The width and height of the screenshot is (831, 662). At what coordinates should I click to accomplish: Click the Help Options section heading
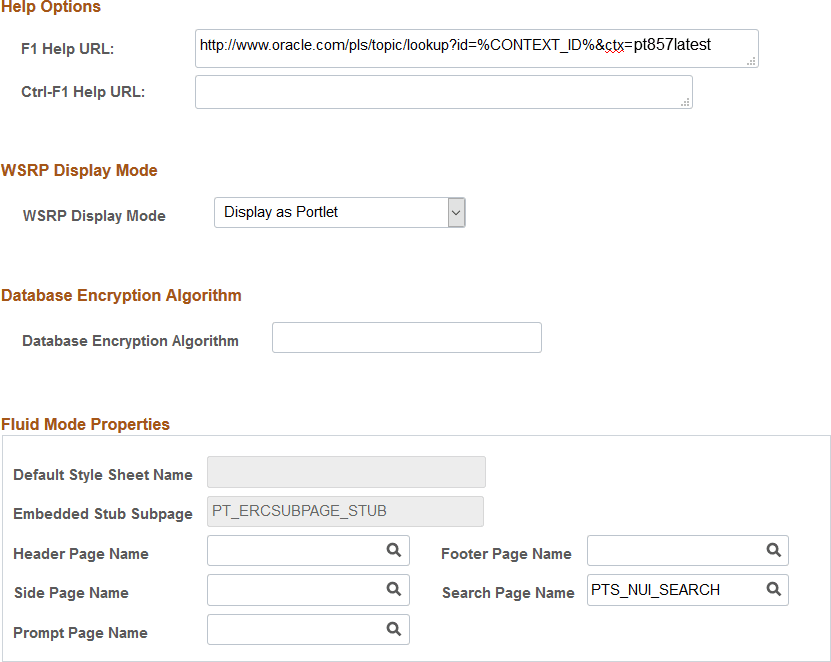(51, 8)
